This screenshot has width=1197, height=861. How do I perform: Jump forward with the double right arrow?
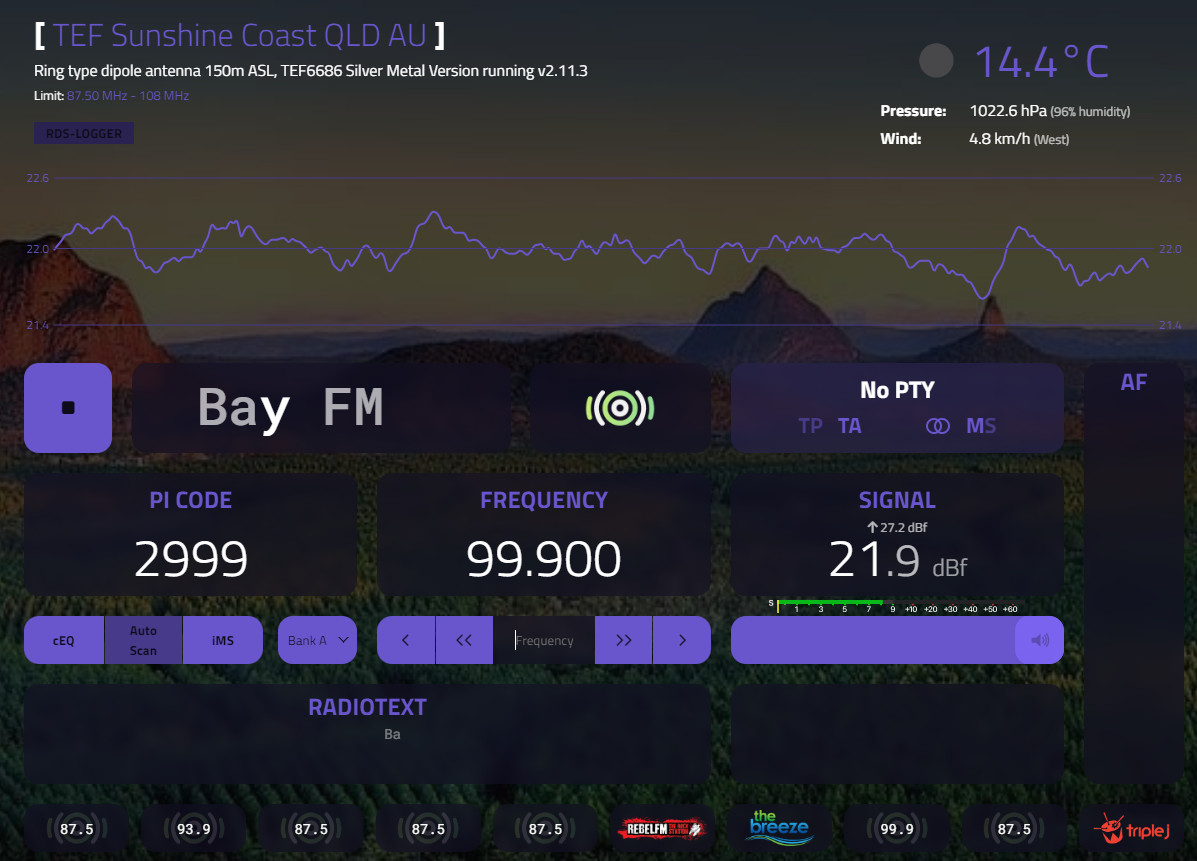[624, 640]
